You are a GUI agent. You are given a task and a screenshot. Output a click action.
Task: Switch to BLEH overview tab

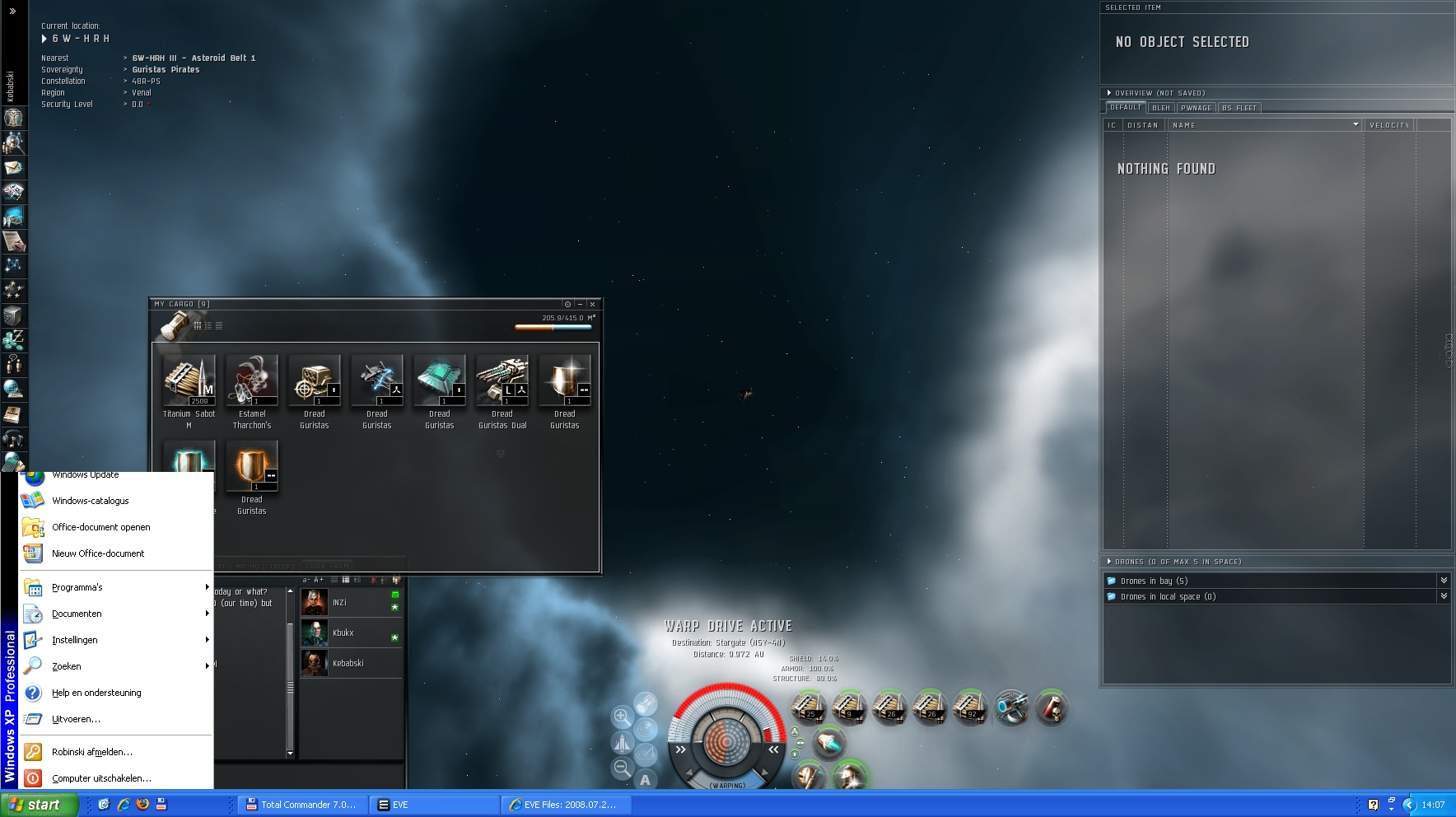[x=1161, y=108]
